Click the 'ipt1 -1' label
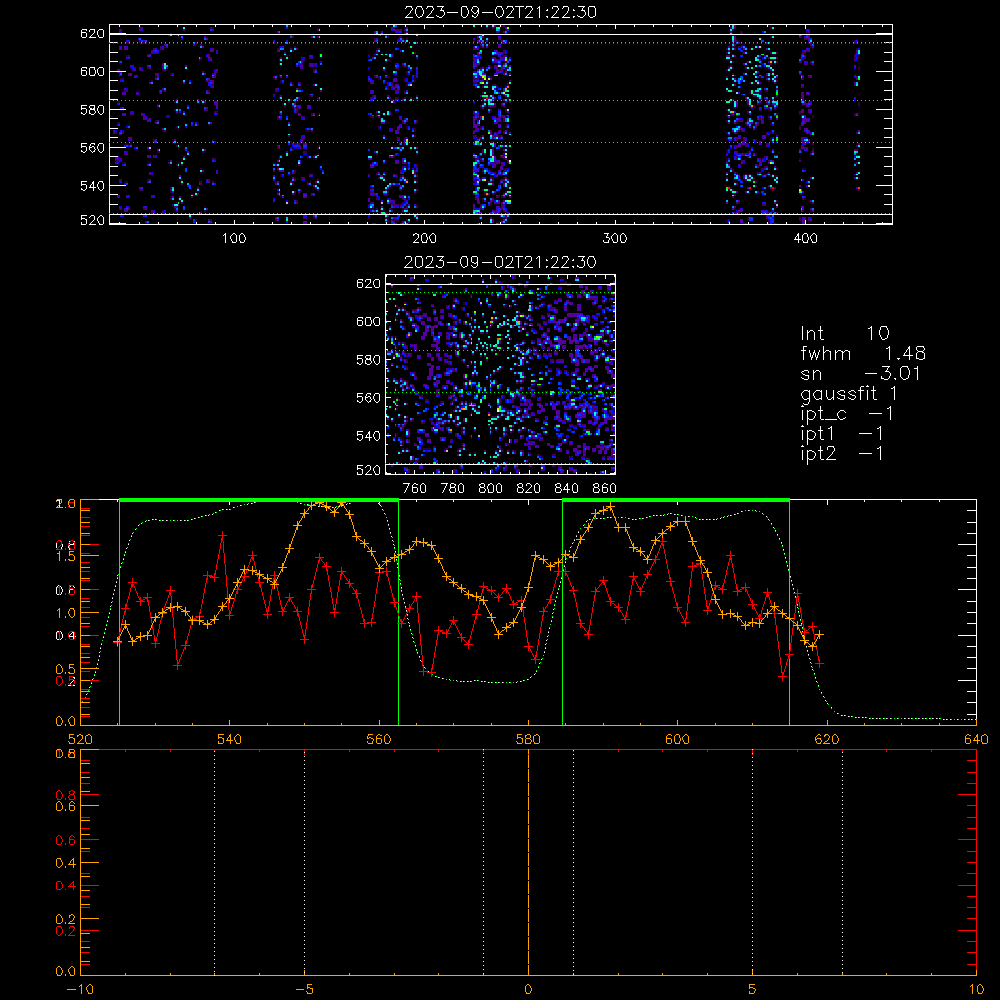The width and height of the screenshot is (1000, 1000). coord(842,434)
